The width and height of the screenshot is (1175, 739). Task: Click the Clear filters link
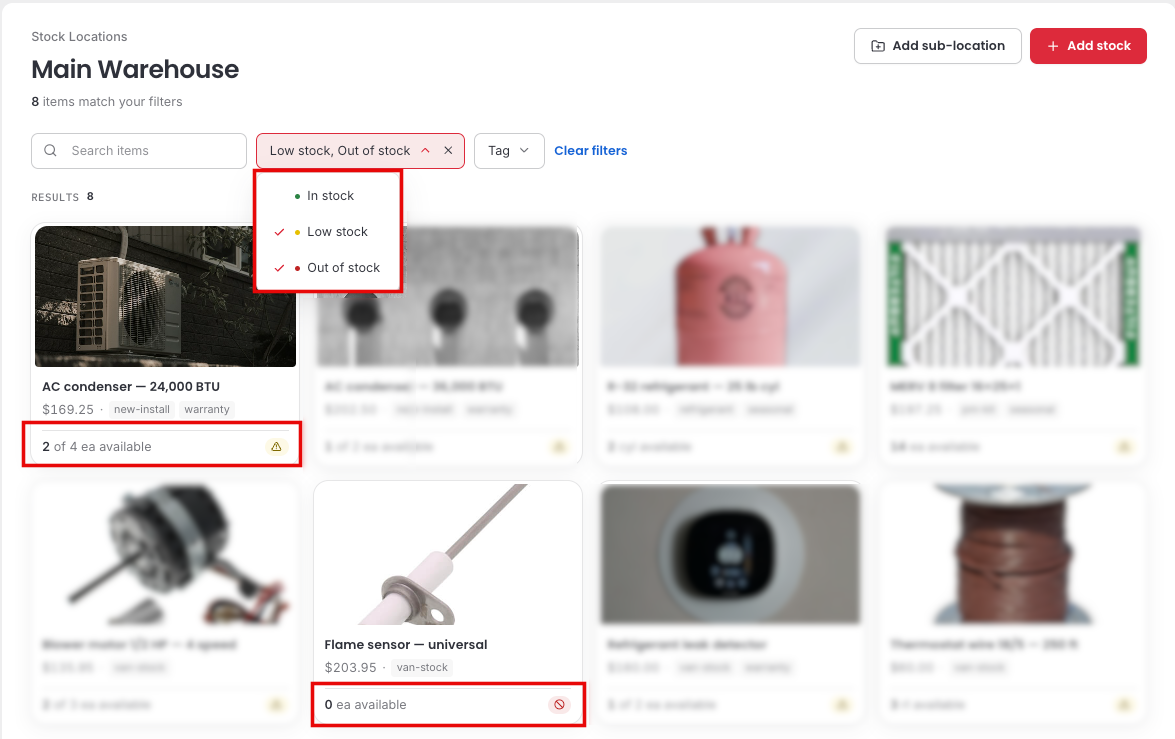590,151
